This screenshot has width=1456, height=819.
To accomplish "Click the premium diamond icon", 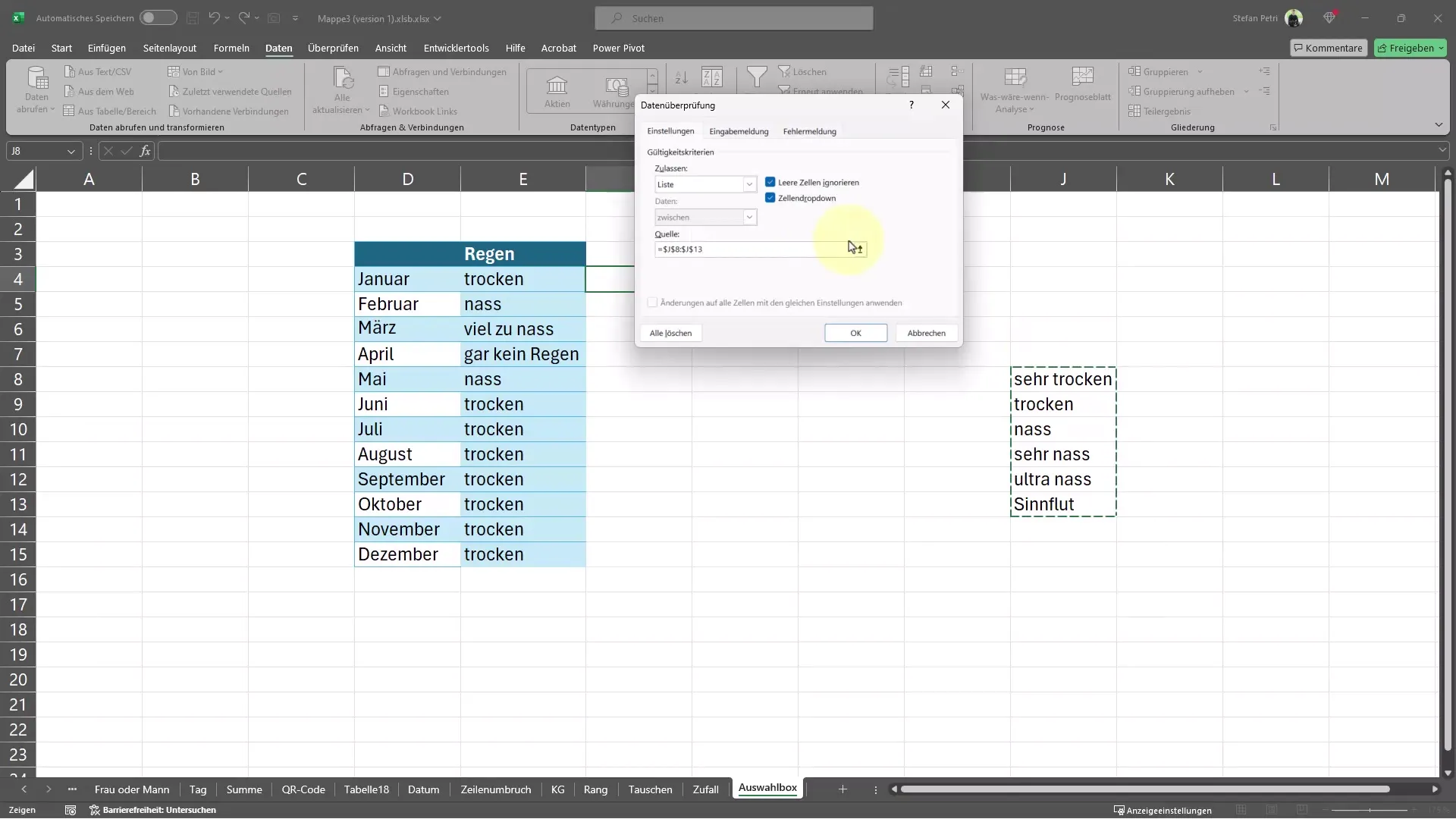I will point(1329,17).
